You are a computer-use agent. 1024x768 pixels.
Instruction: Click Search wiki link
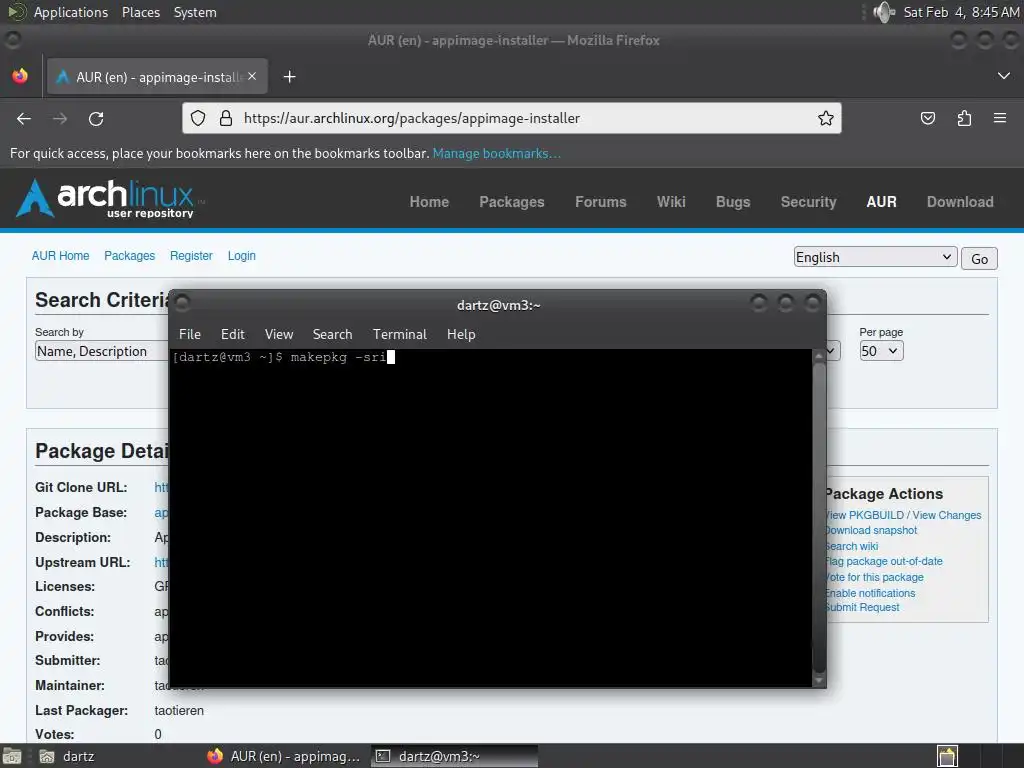(852, 546)
